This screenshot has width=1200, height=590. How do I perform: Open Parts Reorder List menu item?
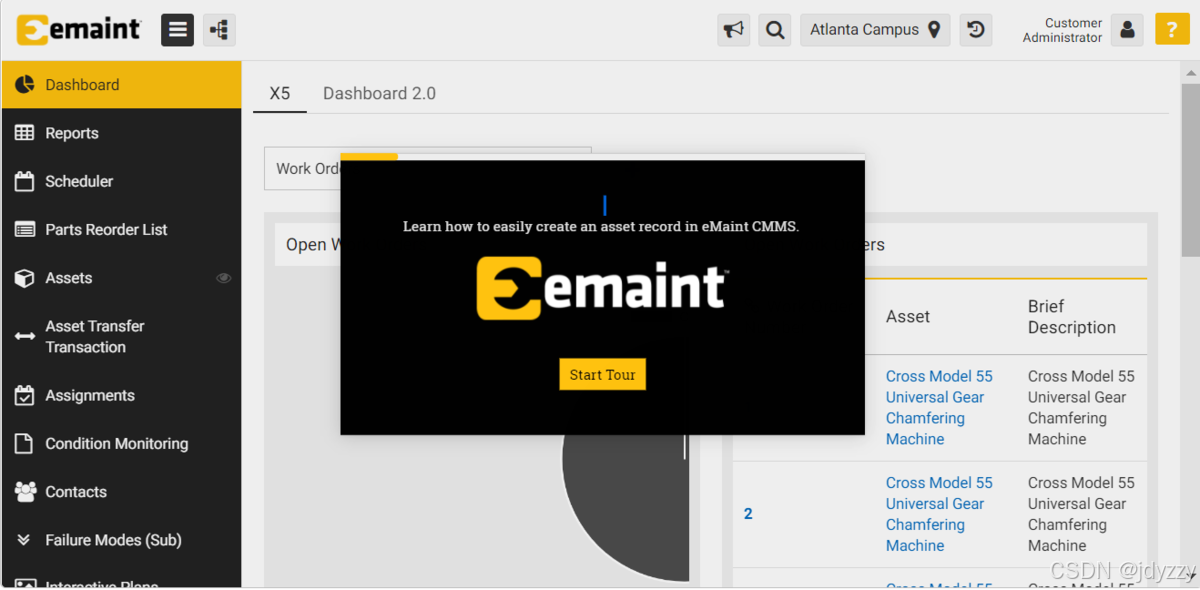tap(121, 229)
